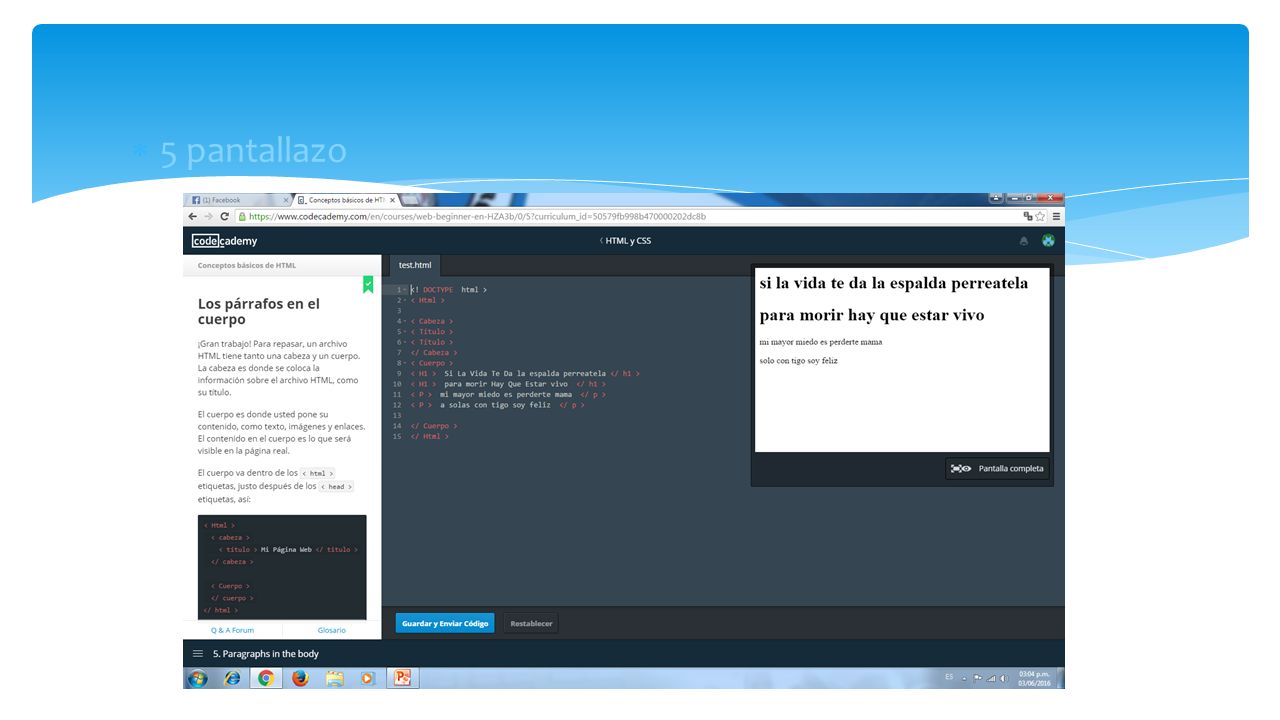Screen dimensions: 1280x720
Task: Reload the page with refresh icon
Action: click(x=225, y=216)
